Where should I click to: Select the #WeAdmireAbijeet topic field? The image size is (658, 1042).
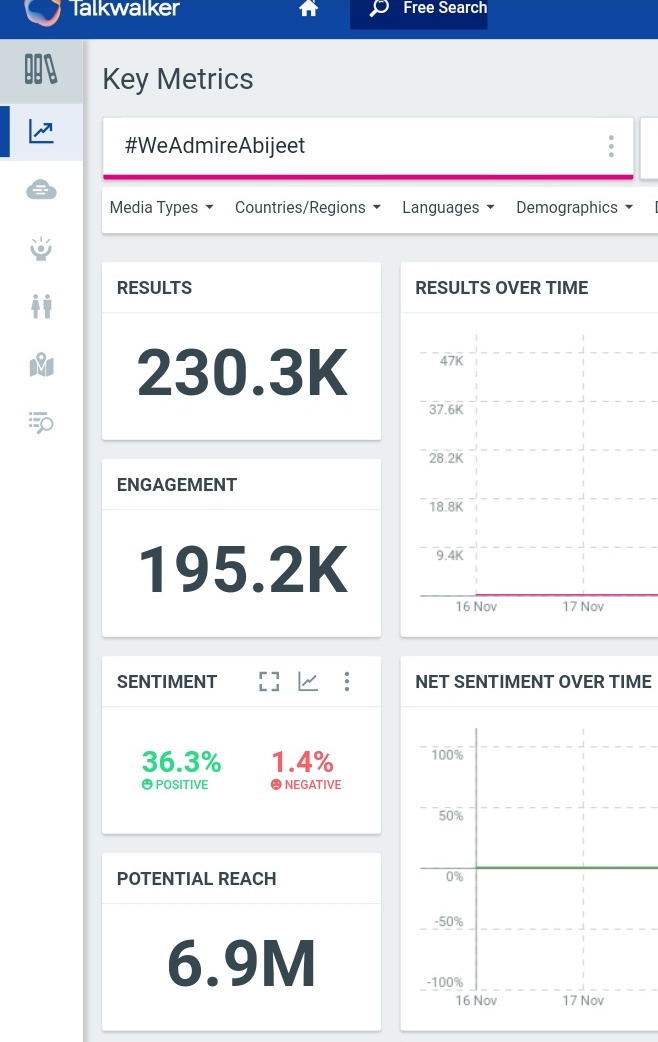coord(368,147)
